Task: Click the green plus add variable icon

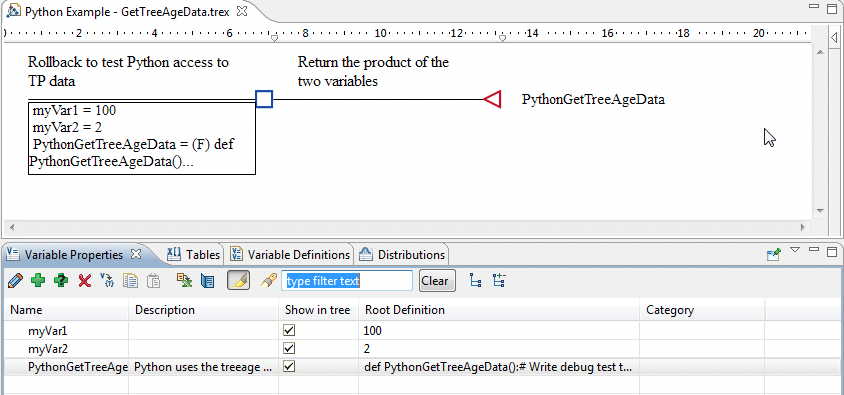Action: coord(38,280)
